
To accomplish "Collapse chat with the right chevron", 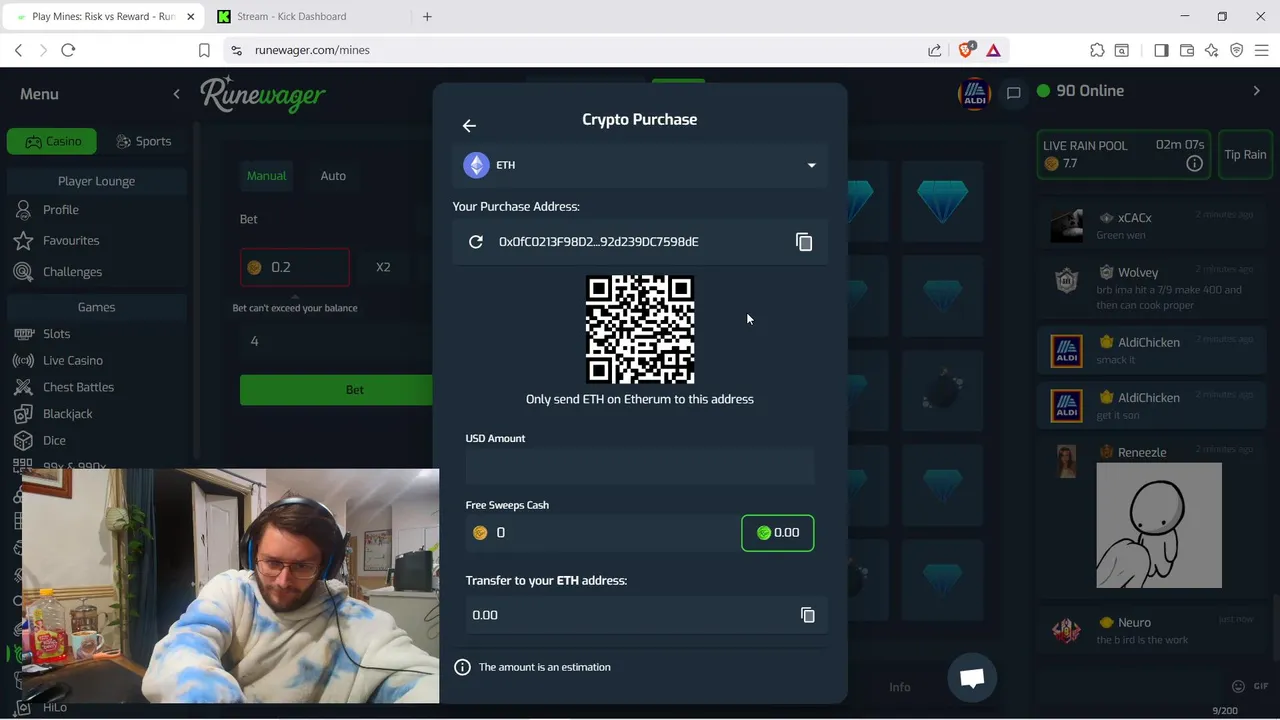I will (1257, 91).
